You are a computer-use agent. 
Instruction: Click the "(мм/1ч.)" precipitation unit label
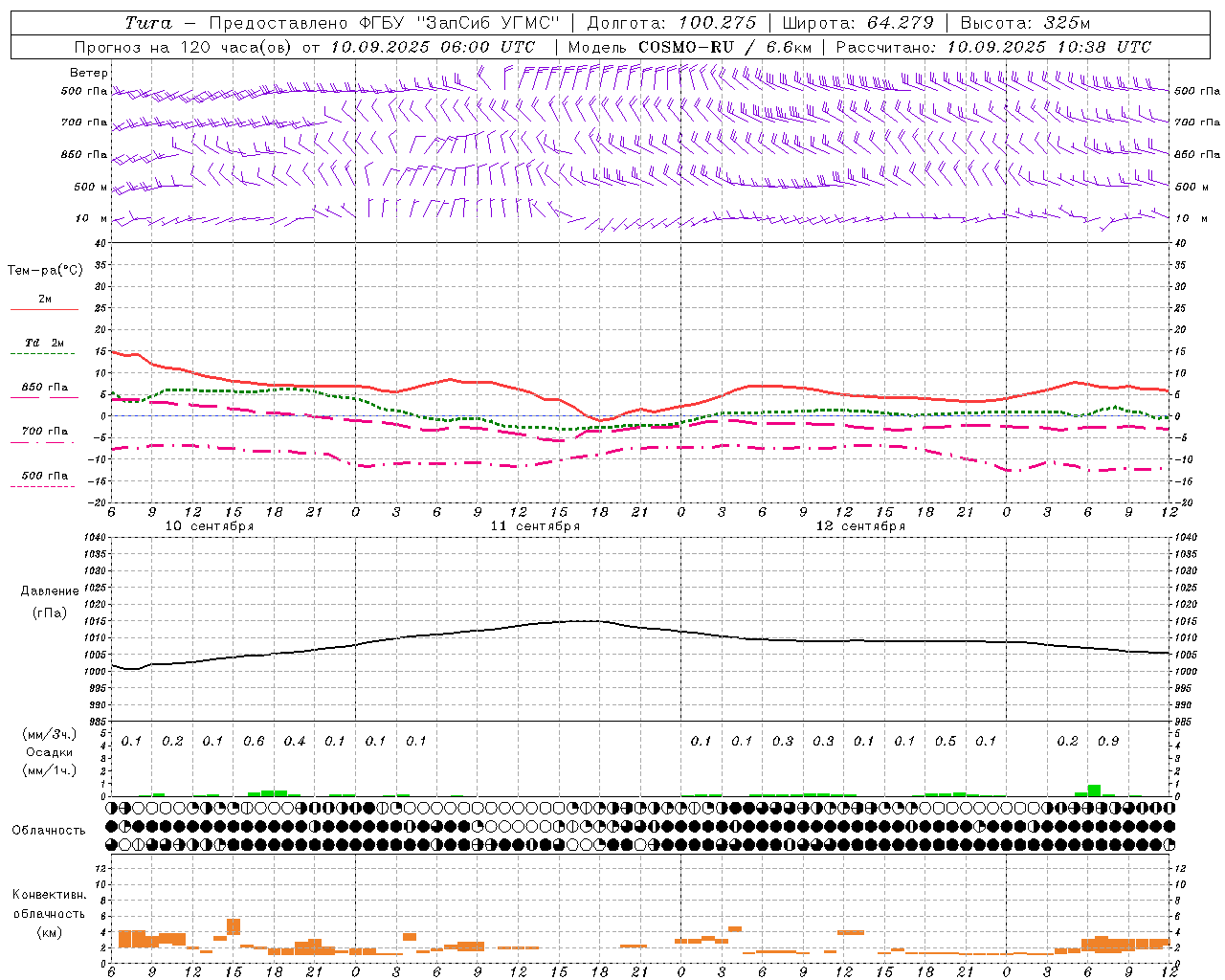pyautogui.click(x=50, y=769)
